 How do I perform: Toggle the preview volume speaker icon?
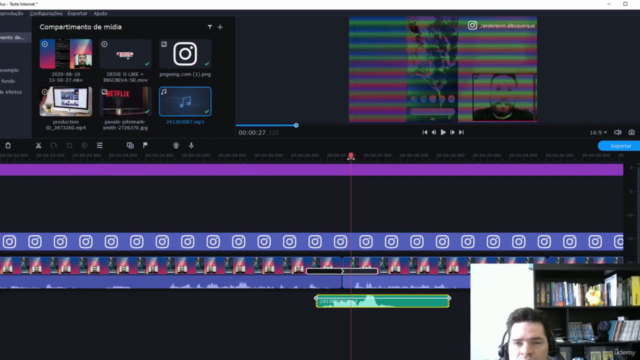click(618, 132)
